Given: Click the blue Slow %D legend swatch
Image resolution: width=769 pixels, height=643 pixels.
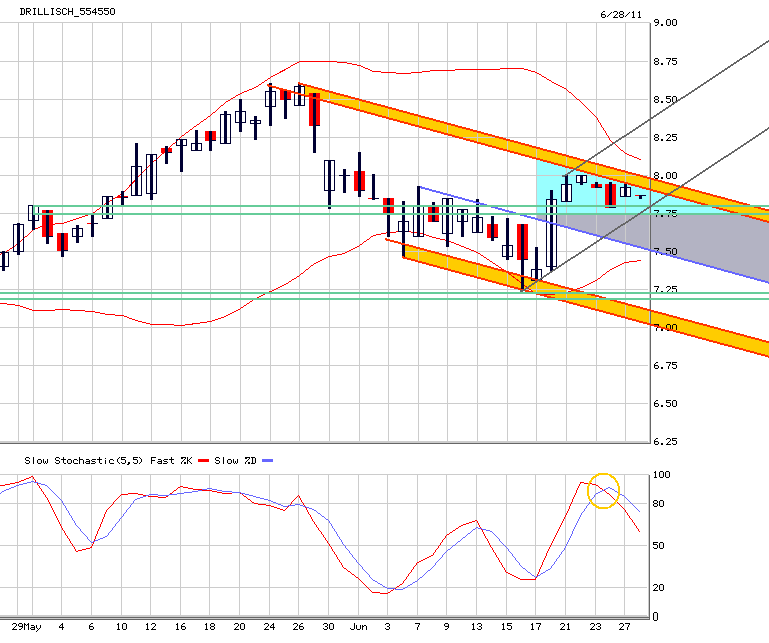Looking at the screenshot, I should (267, 461).
